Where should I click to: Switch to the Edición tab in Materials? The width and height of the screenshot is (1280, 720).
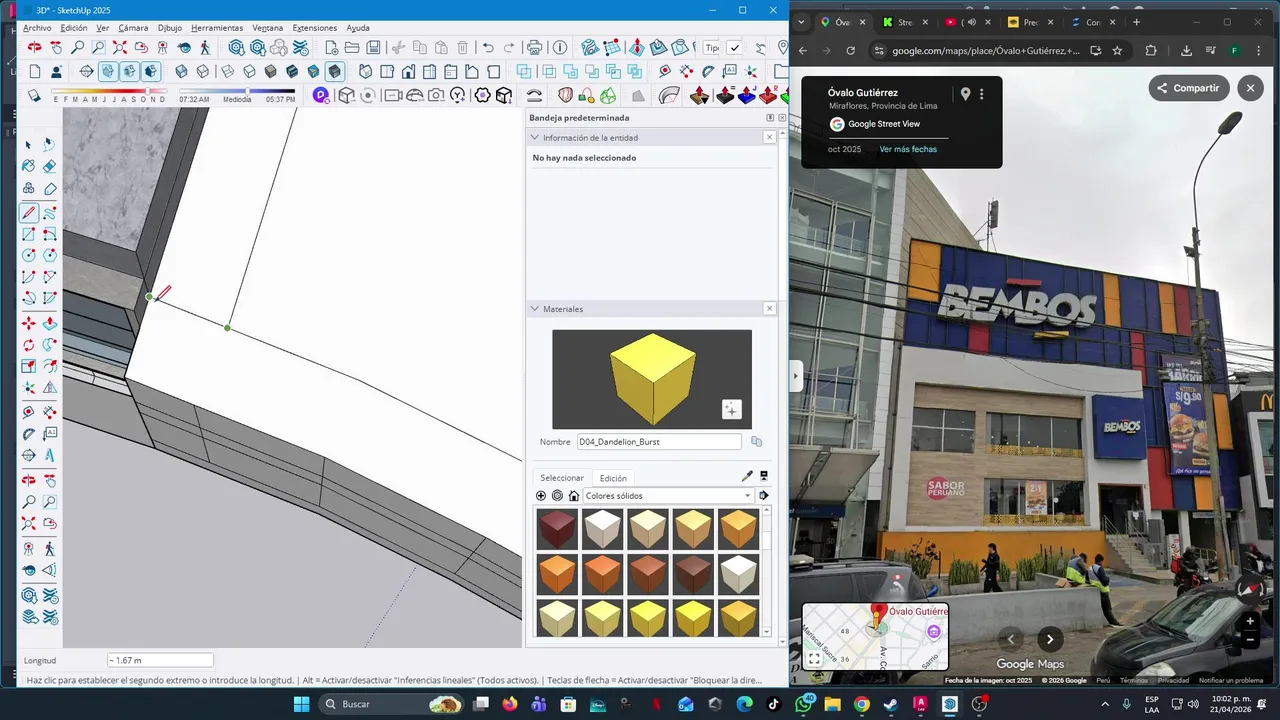613,478
